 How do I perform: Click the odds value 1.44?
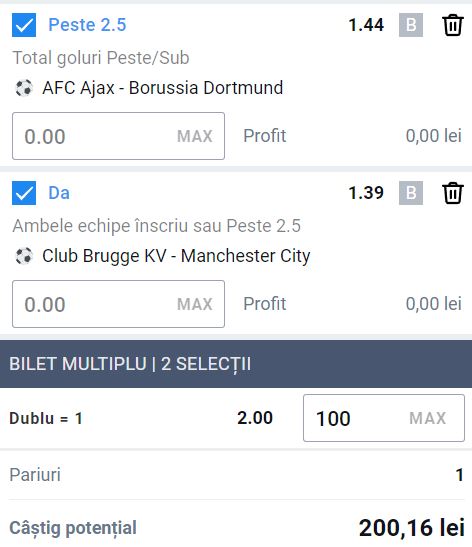click(366, 25)
